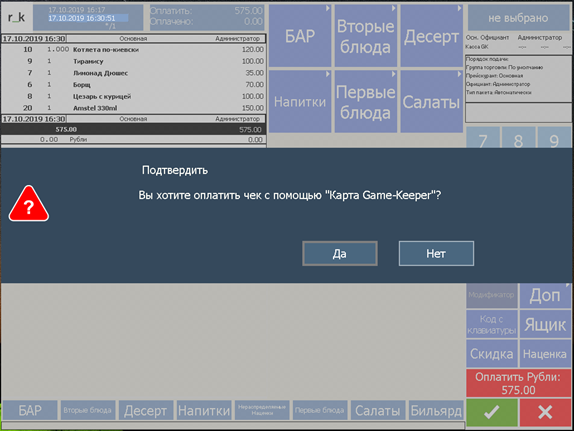This screenshot has width=574, height=431.
Task: Open the Скидка discount button
Action: pyautogui.click(x=492, y=354)
